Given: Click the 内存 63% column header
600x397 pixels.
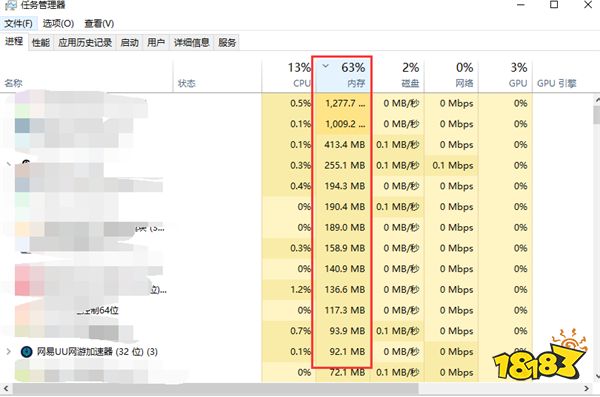Looking at the screenshot, I should pyautogui.click(x=342, y=75).
